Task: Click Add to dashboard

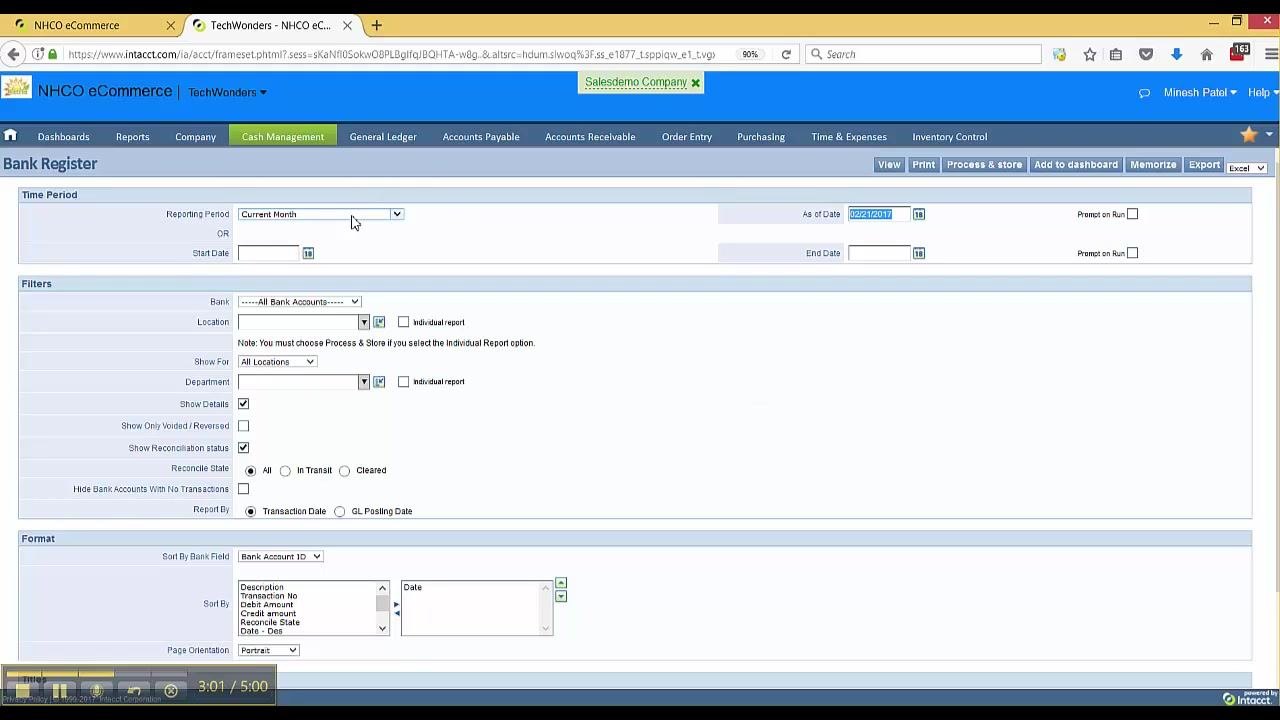Action: (1076, 165)
